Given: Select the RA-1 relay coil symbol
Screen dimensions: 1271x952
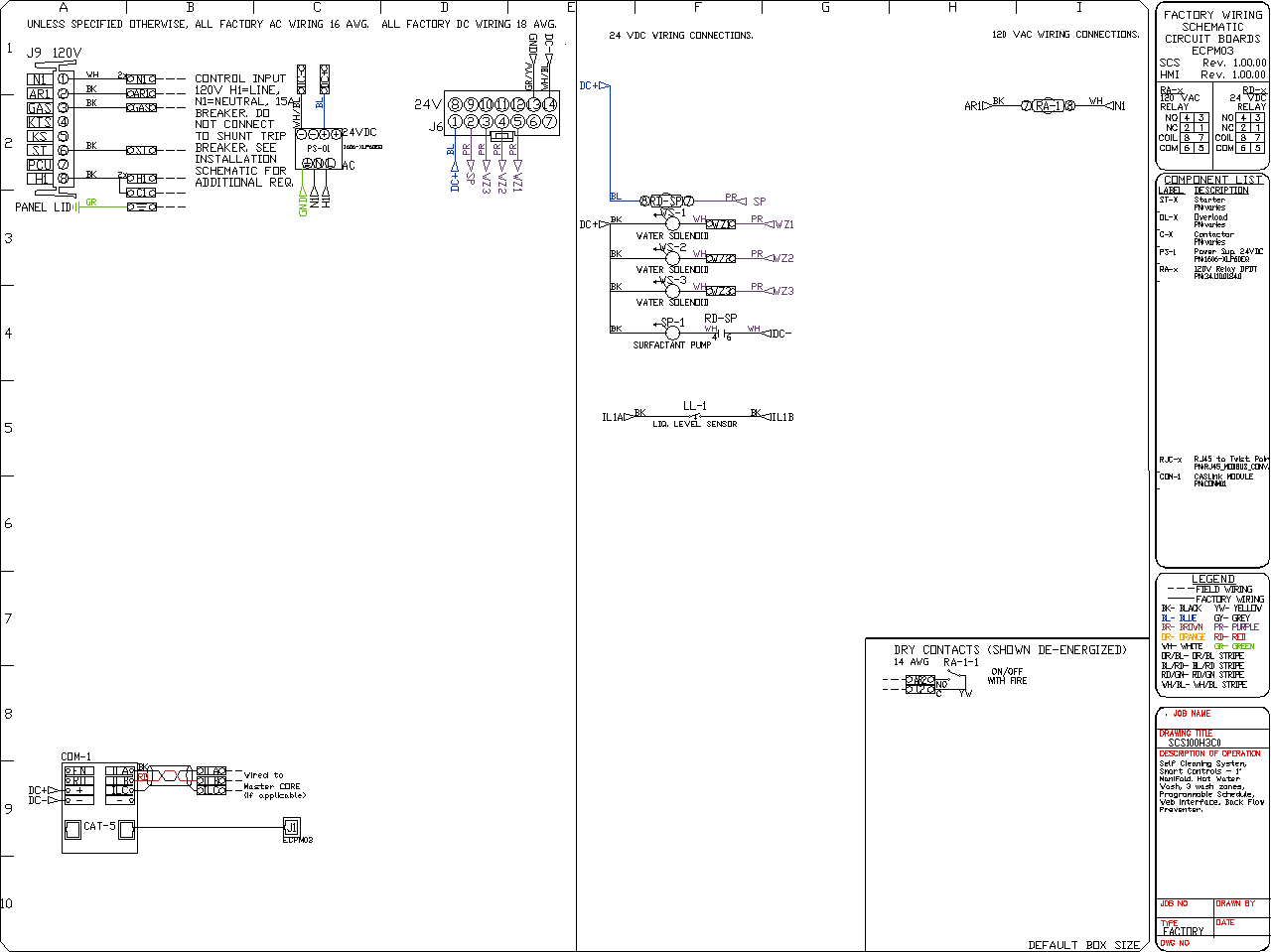Looking at the screenshot, I should 1048,105.
